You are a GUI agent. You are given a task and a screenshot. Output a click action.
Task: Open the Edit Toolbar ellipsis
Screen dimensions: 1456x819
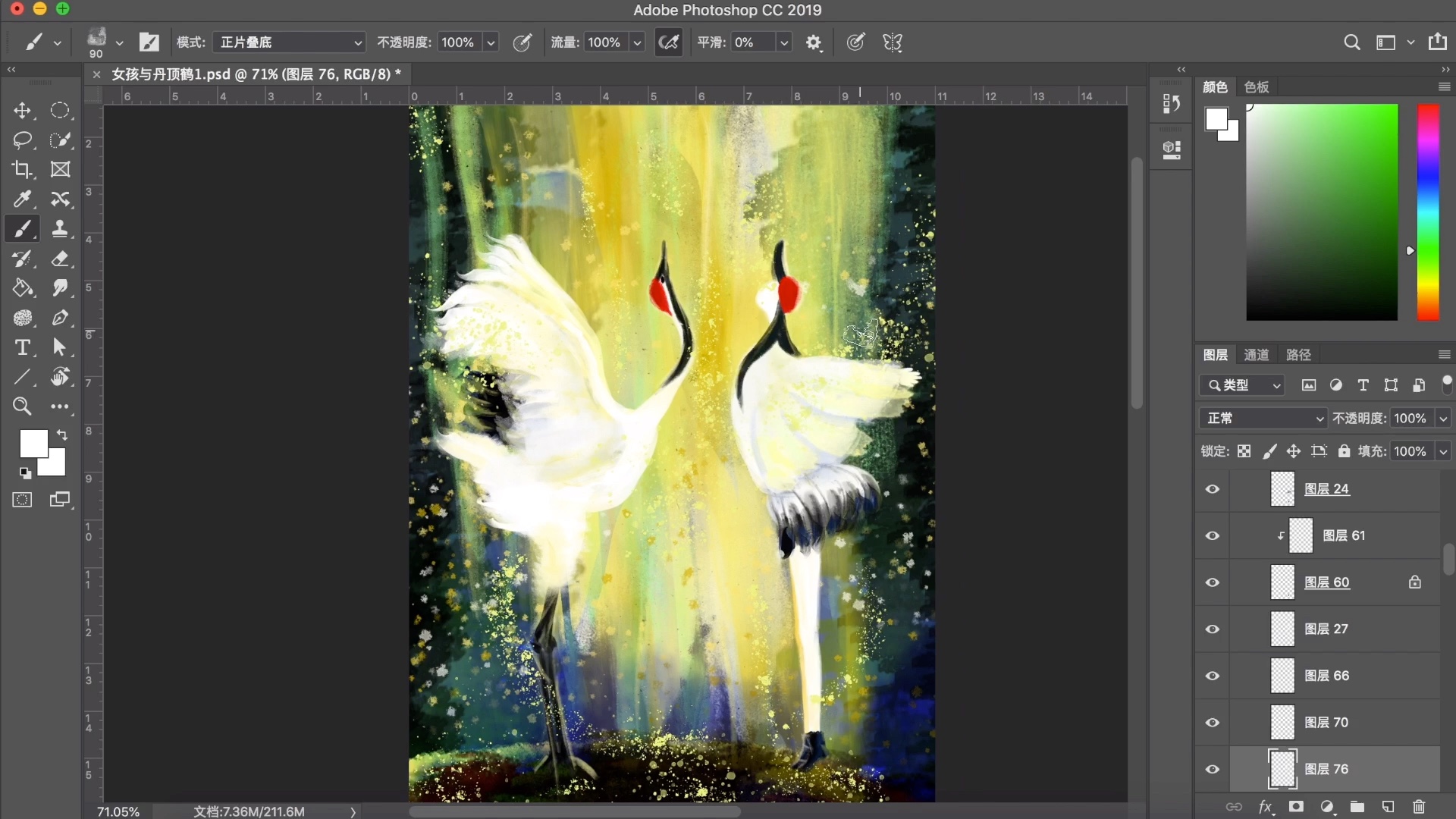tap(60, 407)
